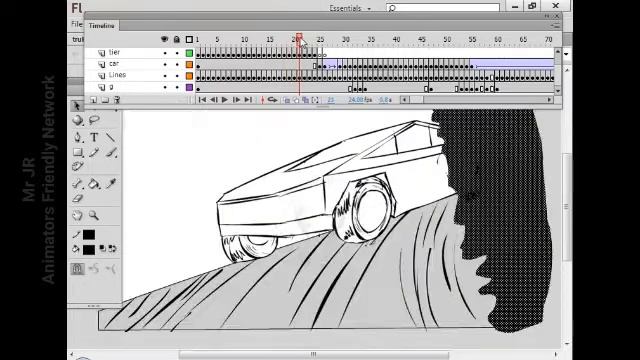Go to last frame
The width and height of the screenshot is (640, 360).
pyautogui.click(x=248, y=100)
